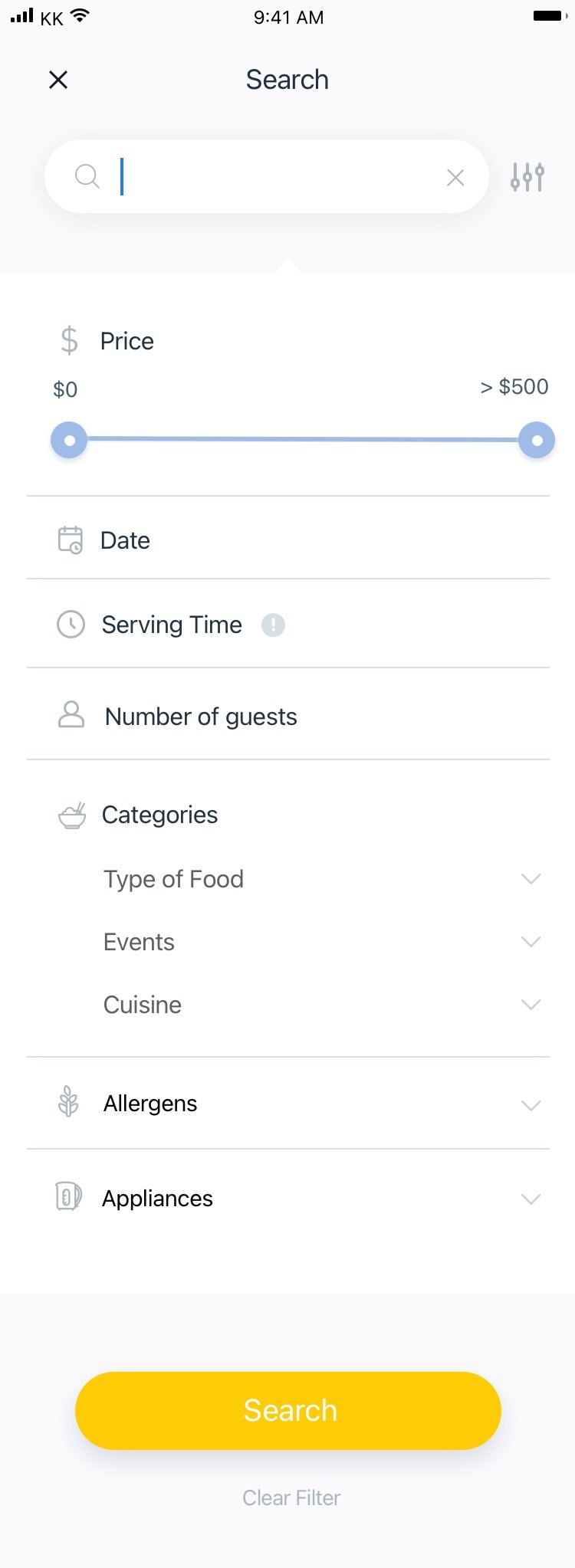Expand the Cuisine category chevron
The width and height of the screenshot is (575, 1568).
pos(531,1004)
